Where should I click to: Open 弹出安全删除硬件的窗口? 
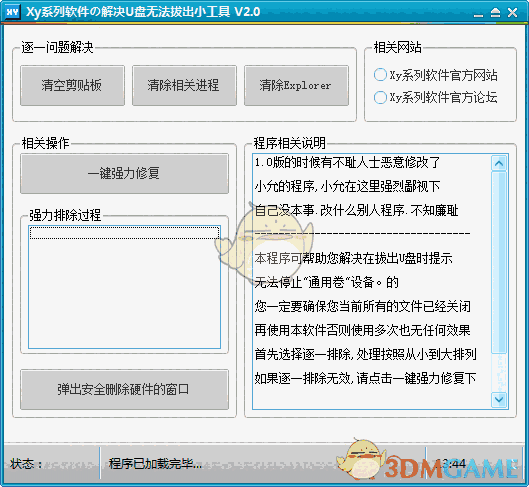pos(124,390)
